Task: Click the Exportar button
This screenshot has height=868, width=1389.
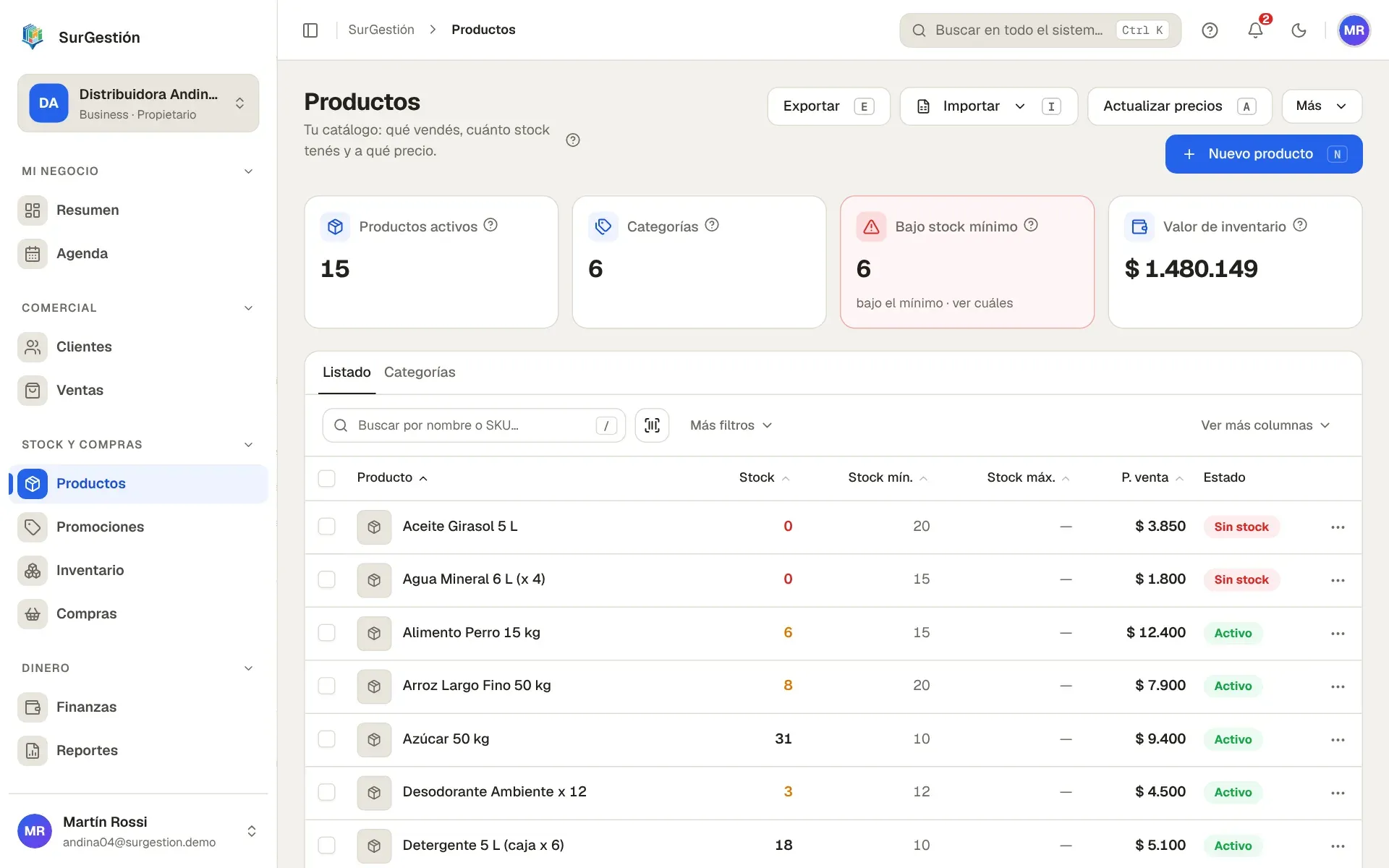Action: [828, 106]
